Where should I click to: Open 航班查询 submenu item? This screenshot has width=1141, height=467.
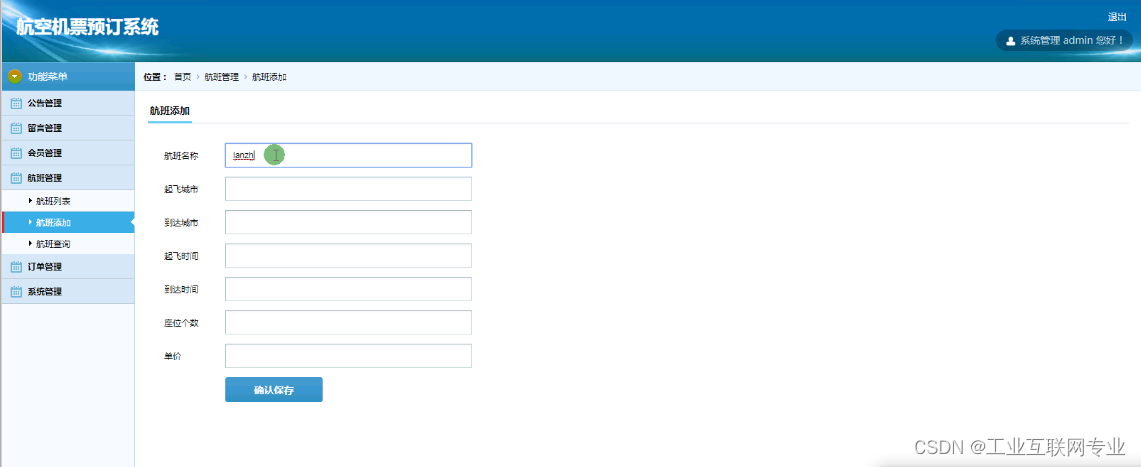click(68, 244)
